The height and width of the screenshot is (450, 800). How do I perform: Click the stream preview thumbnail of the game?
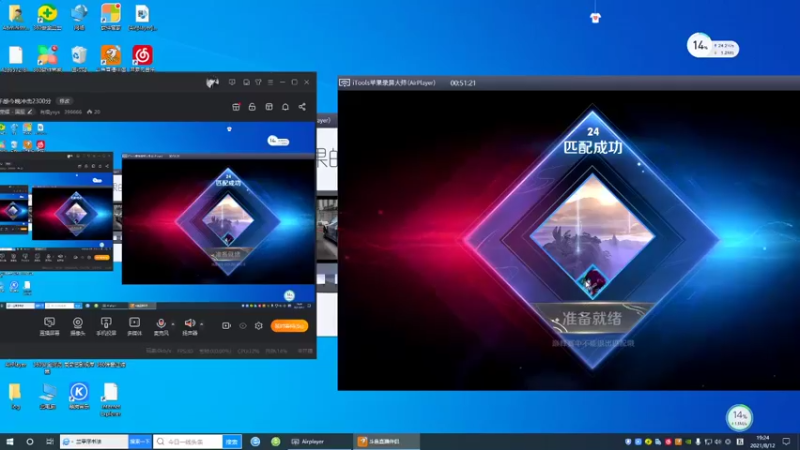[x=218, y=221]
